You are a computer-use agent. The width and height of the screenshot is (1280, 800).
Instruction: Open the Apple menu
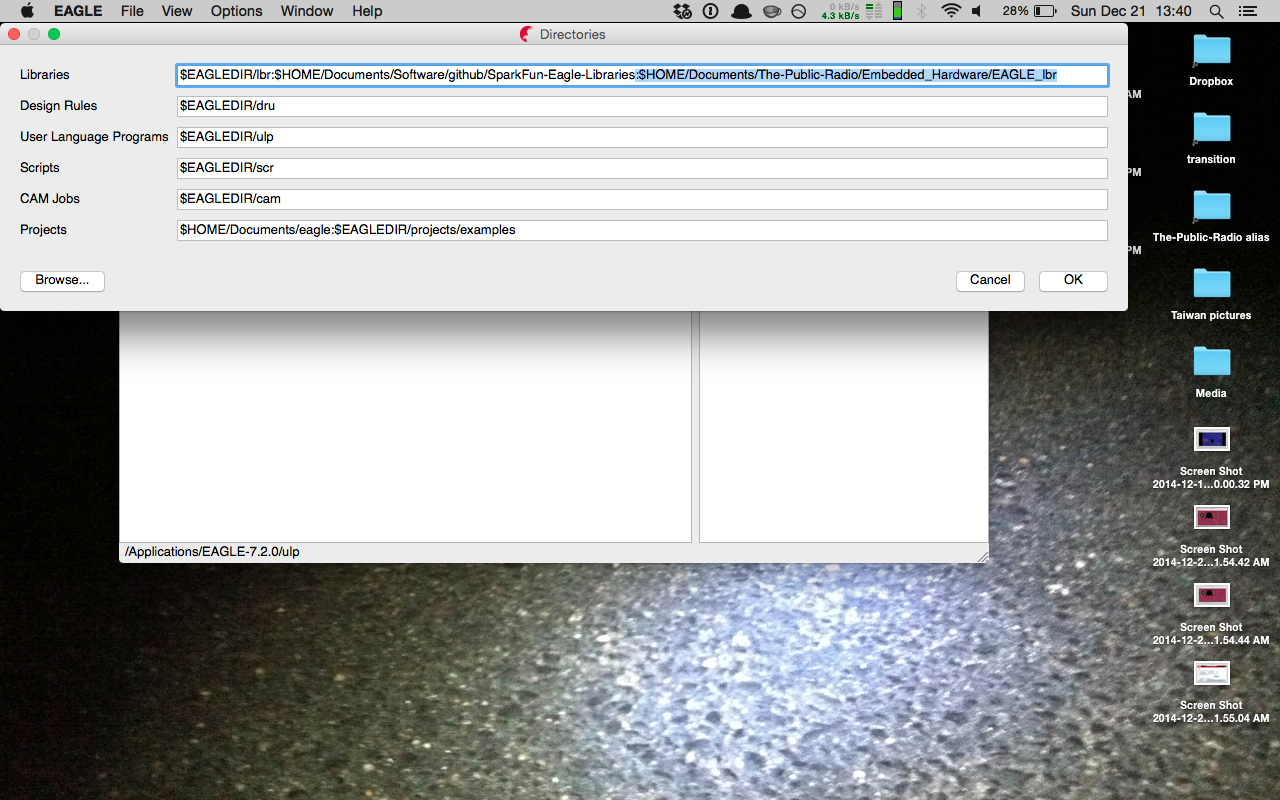pos(27,11)
